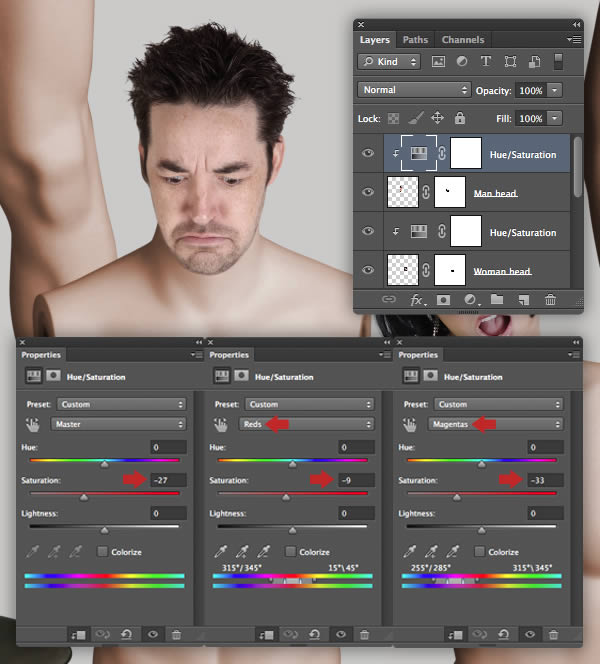Toggle adjustment visibility eye in Master properties panel
This screenshot has width=600, height=664.
point(153,634)
